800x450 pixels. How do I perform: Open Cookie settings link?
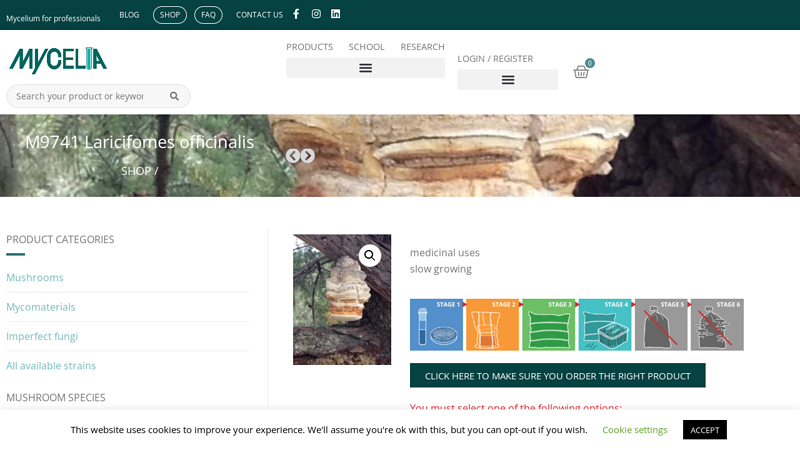coord(634,430)
